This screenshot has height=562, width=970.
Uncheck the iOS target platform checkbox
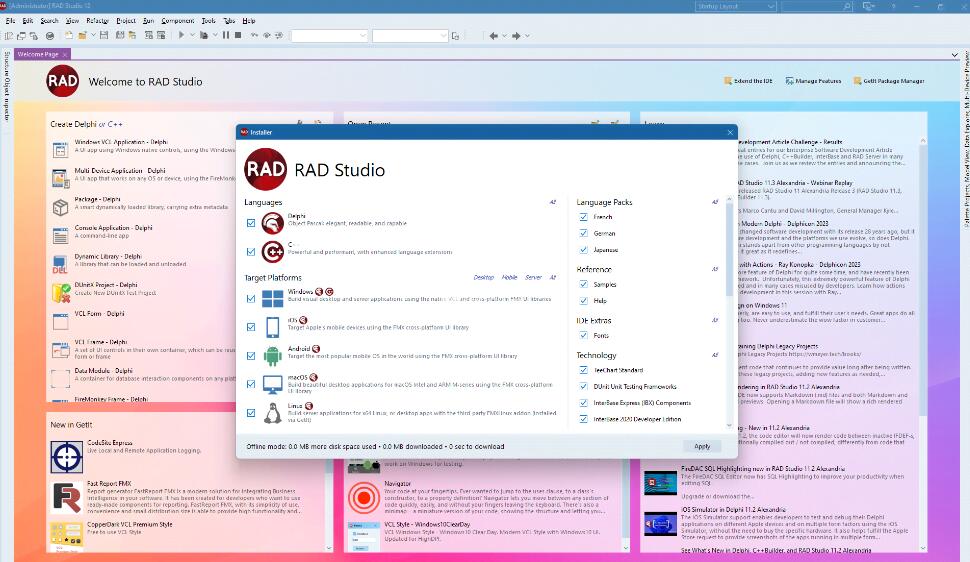click(251, 327)
